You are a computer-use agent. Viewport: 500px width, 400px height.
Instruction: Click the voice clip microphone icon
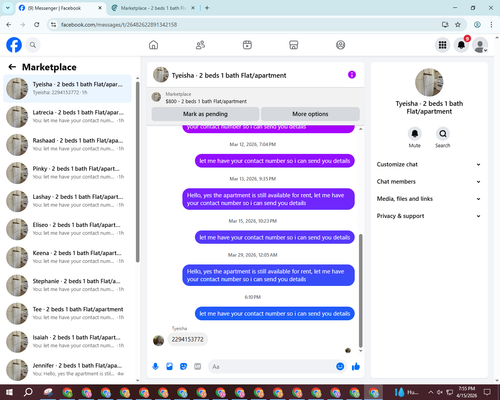click(x=155, y=367)
